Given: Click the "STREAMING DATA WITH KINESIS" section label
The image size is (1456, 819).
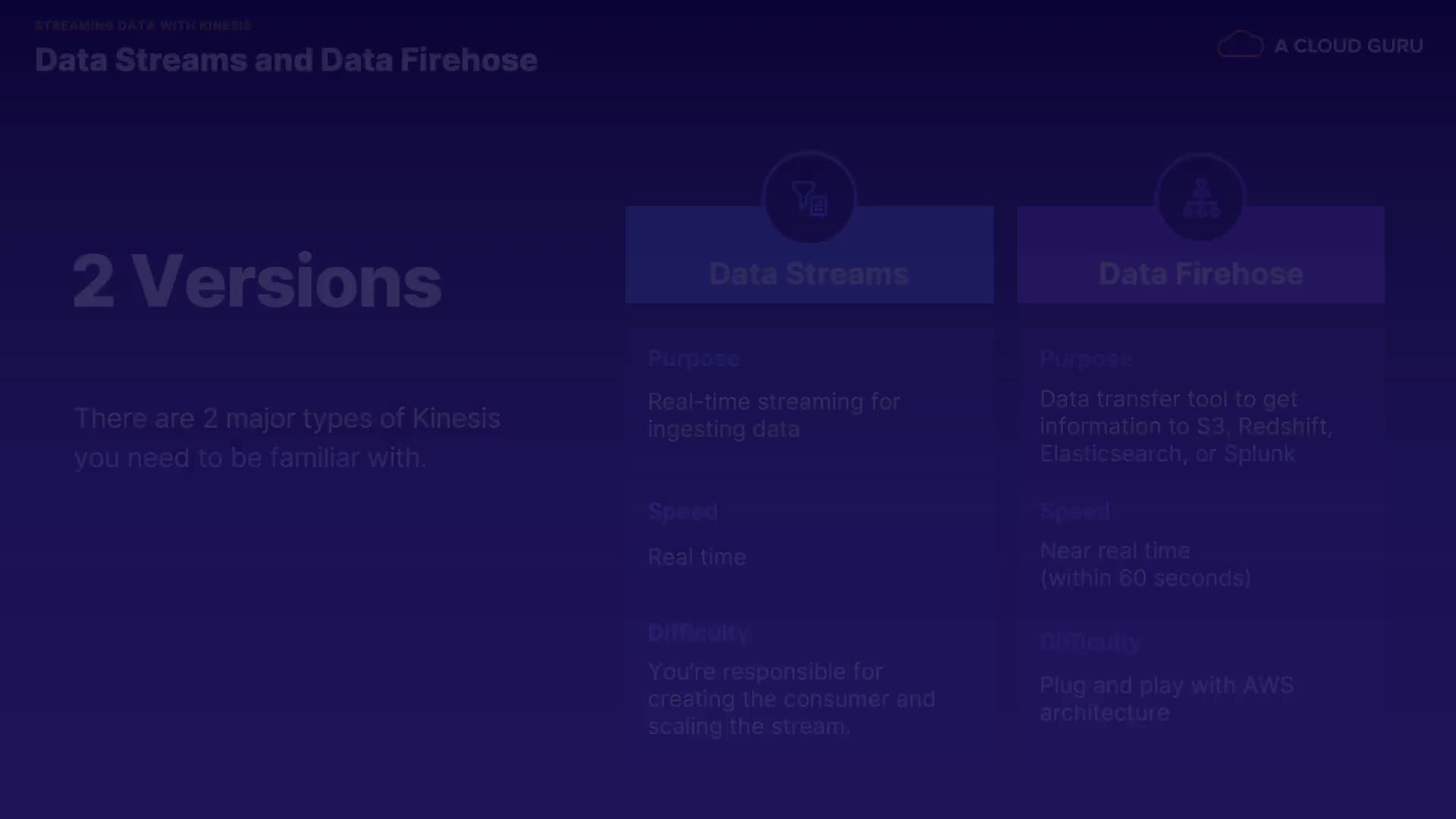Looking at the screenshot, I should [x=143, y=26].
